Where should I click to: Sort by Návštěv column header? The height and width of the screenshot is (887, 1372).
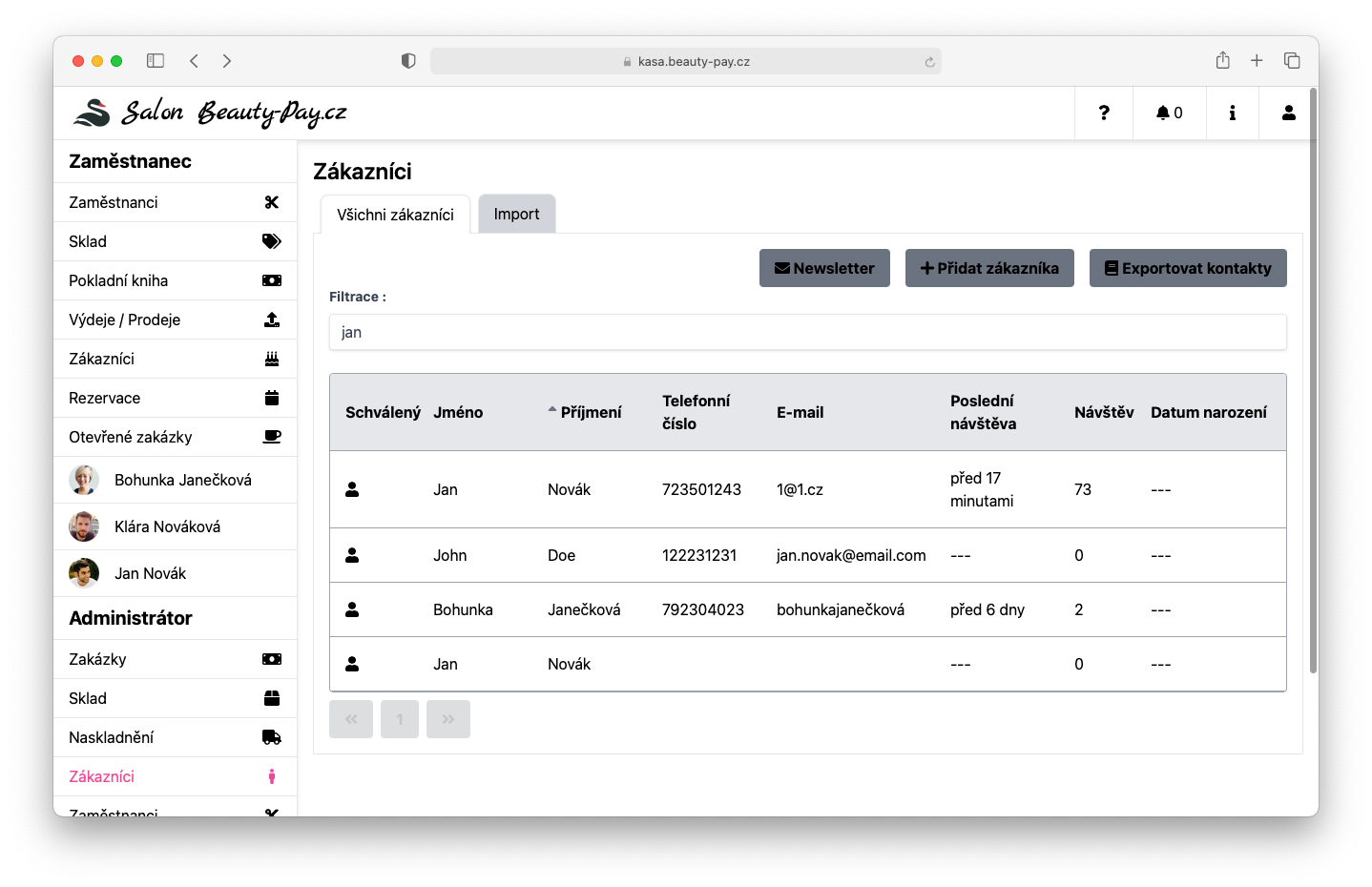(x=1104, y=412)
